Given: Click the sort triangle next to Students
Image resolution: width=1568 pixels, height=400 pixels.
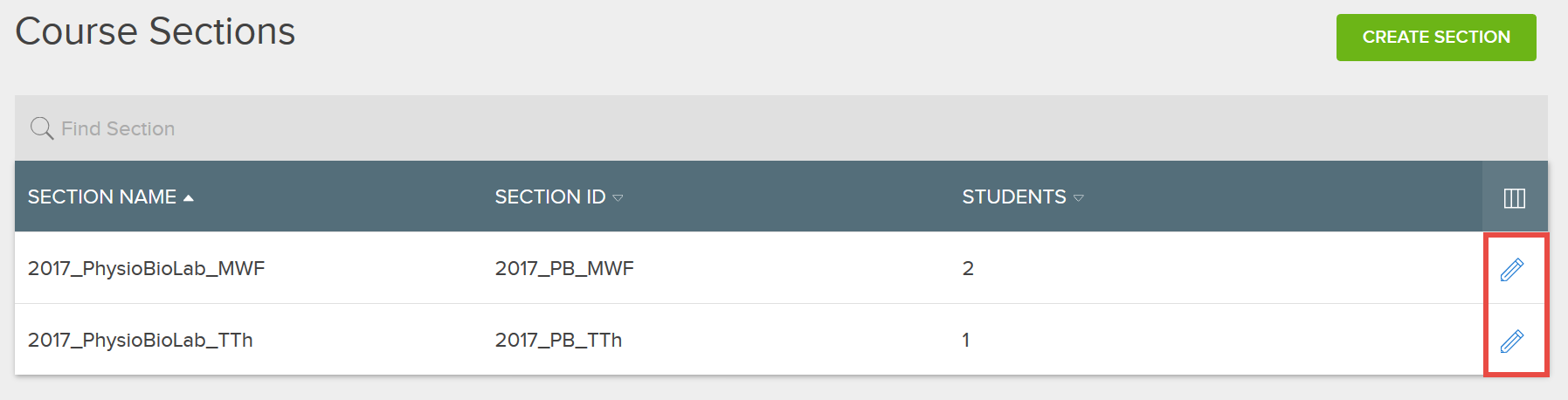Looking at the screenshot, I should click(x=1078, y=198).
